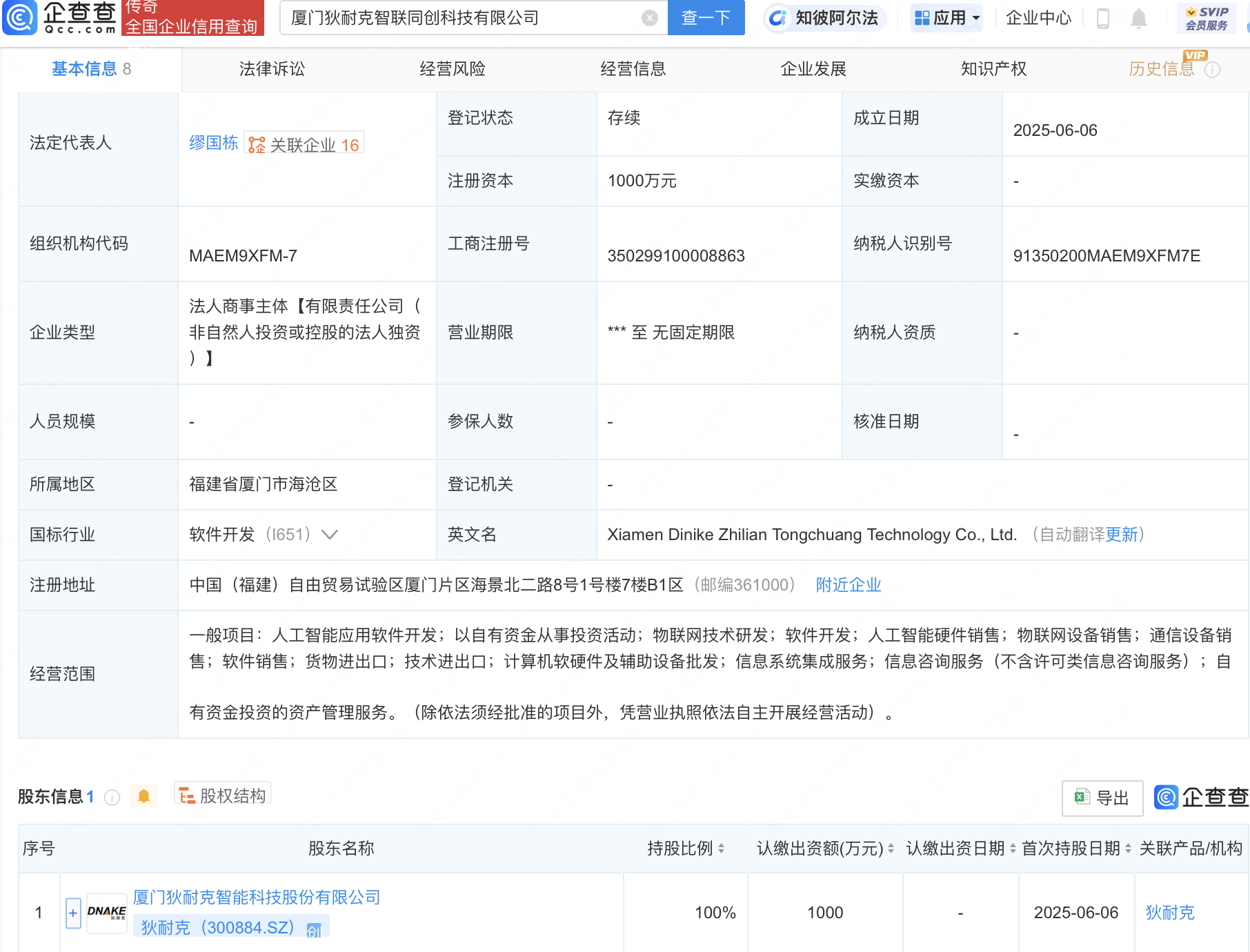Open related product 狄耐克 link
This screenshot has height=952, width=1250.
point(1170,913)
